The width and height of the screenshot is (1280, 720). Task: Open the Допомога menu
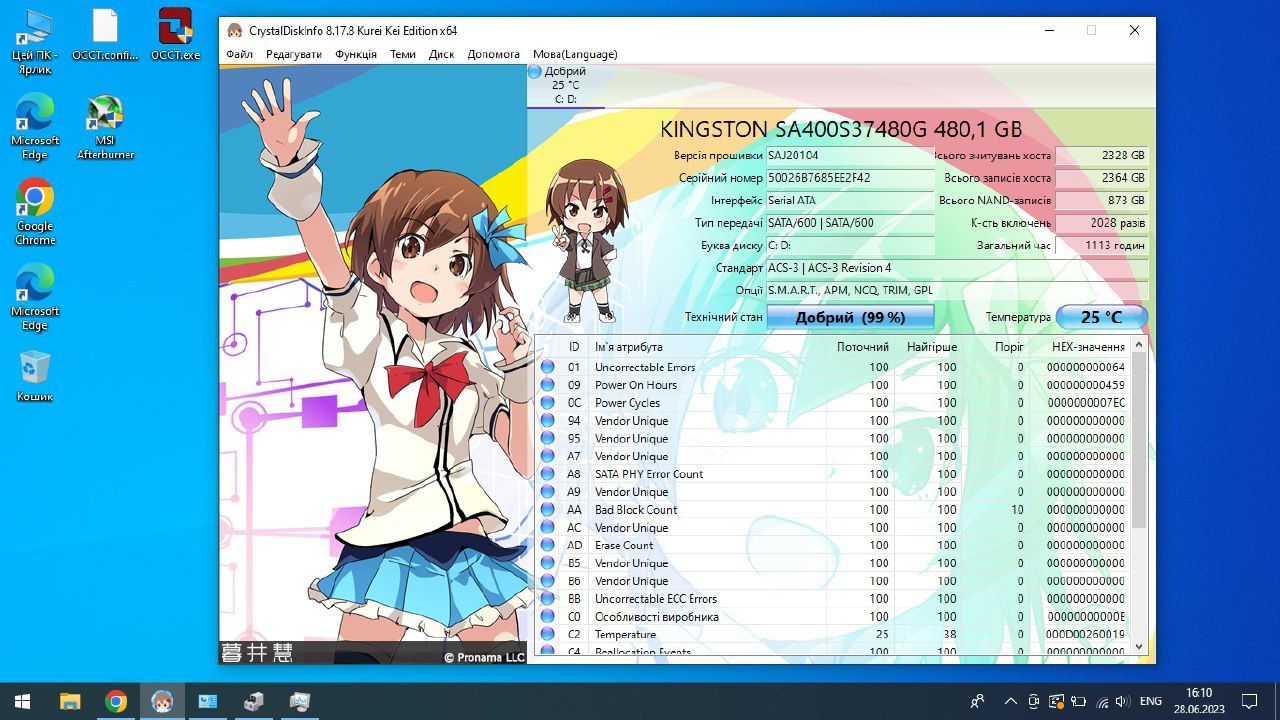click(494, 54)
